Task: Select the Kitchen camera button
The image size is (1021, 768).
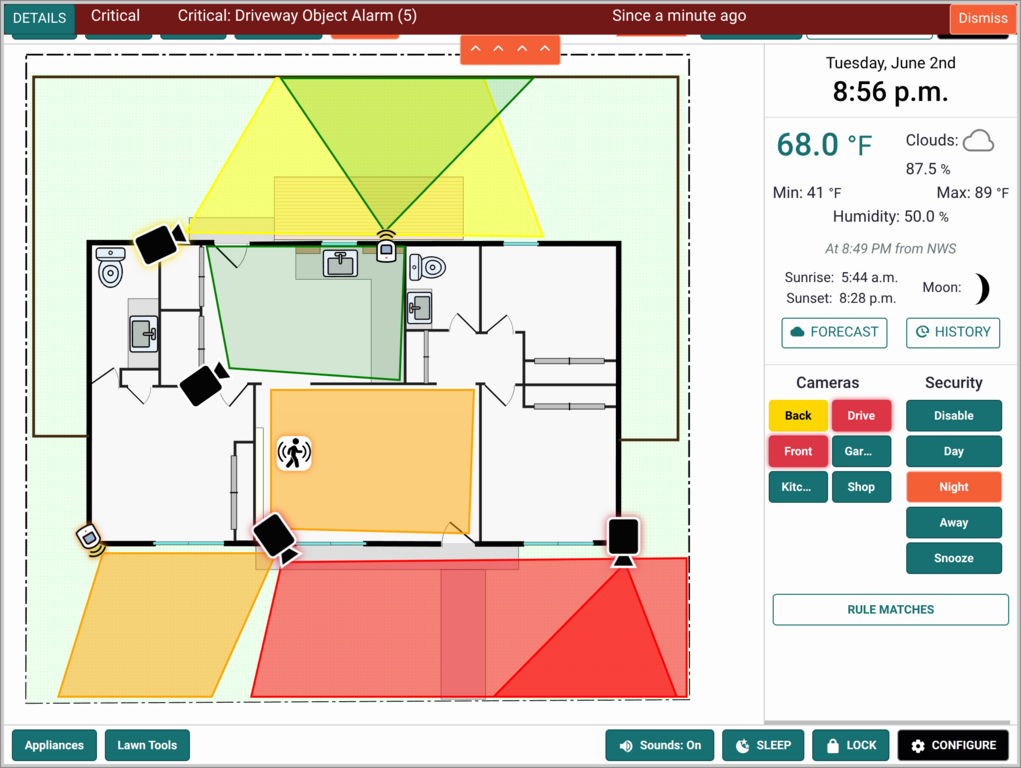Action: tap(798, 487)
